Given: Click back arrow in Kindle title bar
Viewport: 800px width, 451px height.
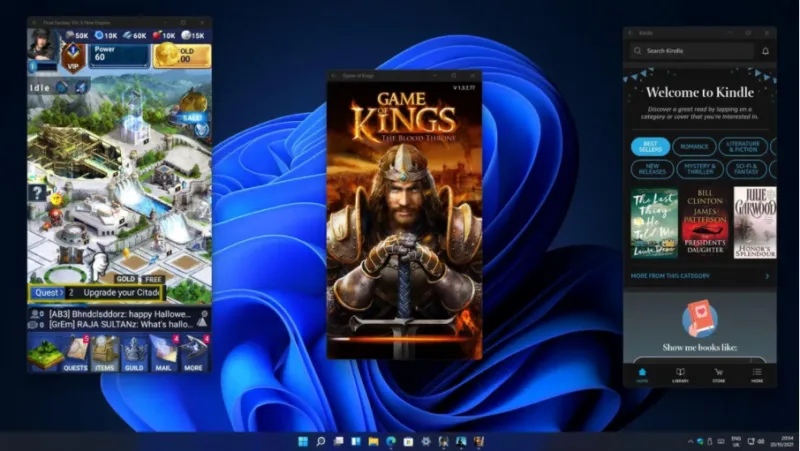Looking at the screenshot, I should (631, 33).
